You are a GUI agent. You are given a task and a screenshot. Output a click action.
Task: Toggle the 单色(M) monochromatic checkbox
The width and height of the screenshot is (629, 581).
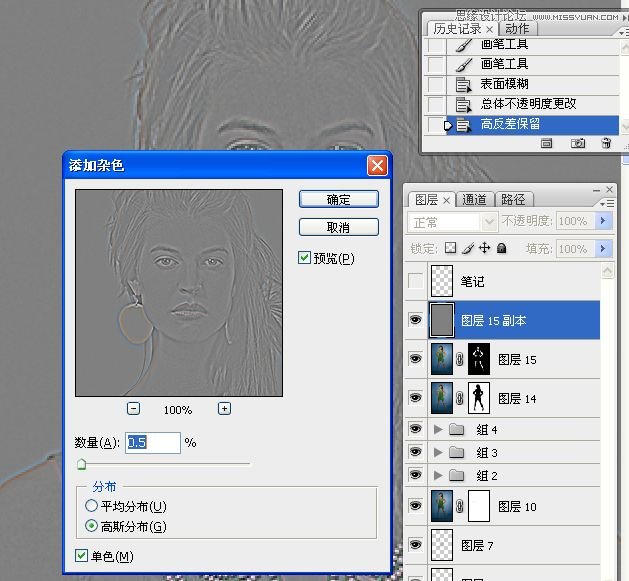pyautogui.click(x=81, y=556)
